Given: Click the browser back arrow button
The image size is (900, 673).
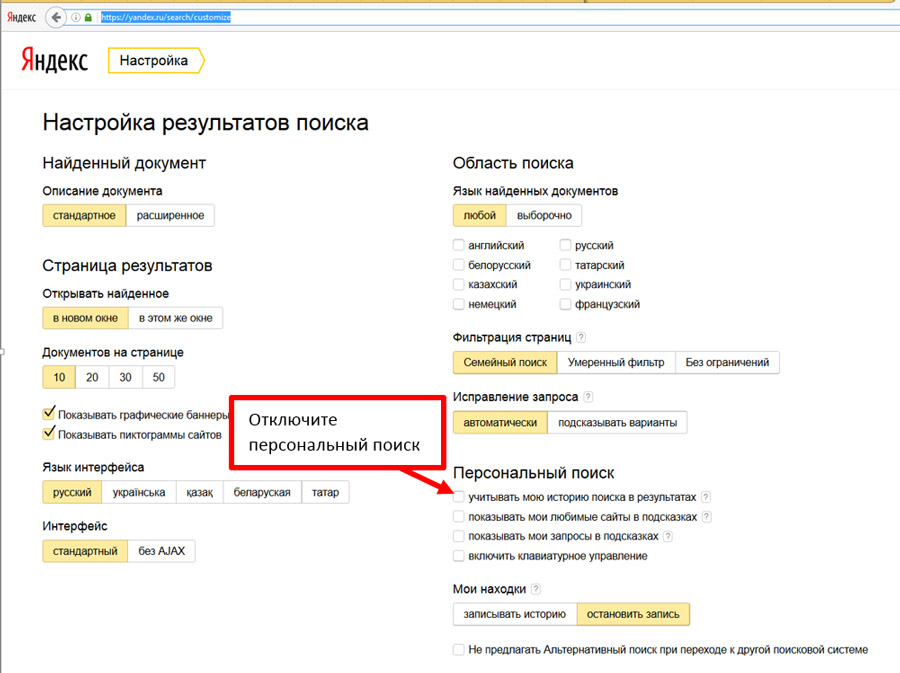Looking at the screenshot, I should coord(55,17).
